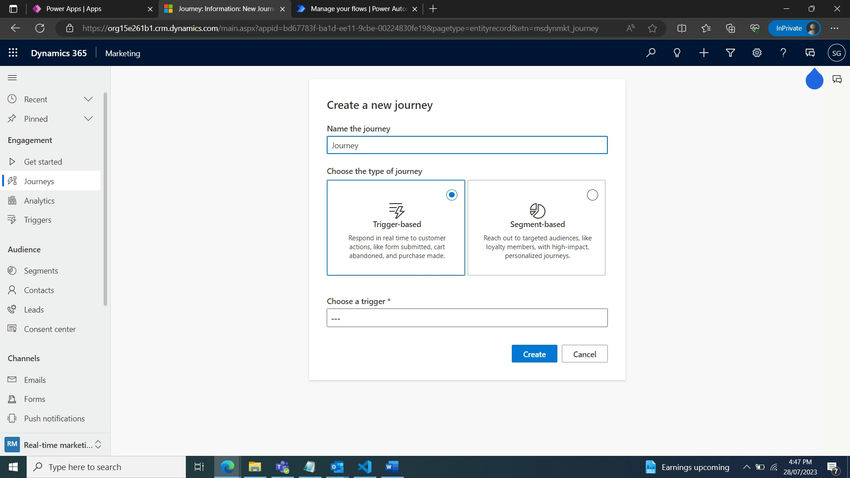Screen dimensions: 850x478
Task: Click the Marketing app name link
Action: point(123,53)
